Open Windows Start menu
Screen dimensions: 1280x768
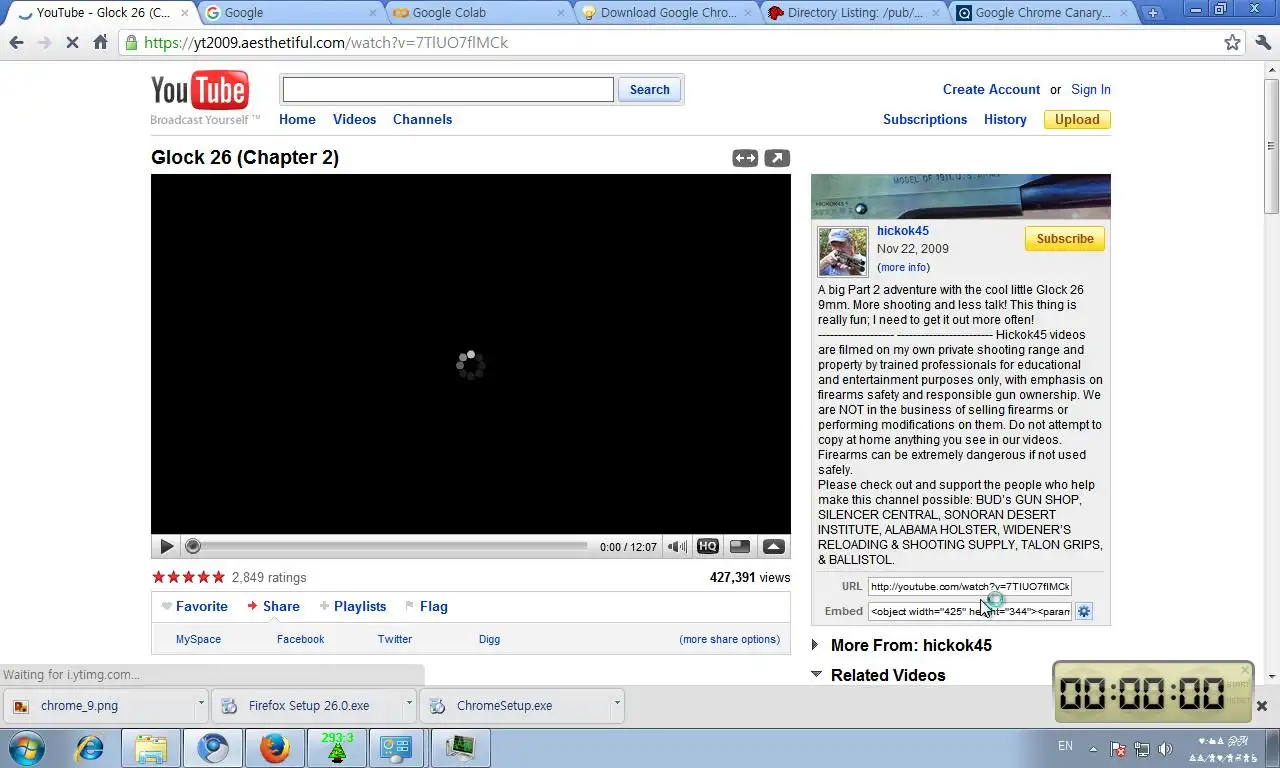[x=26, y=748]
